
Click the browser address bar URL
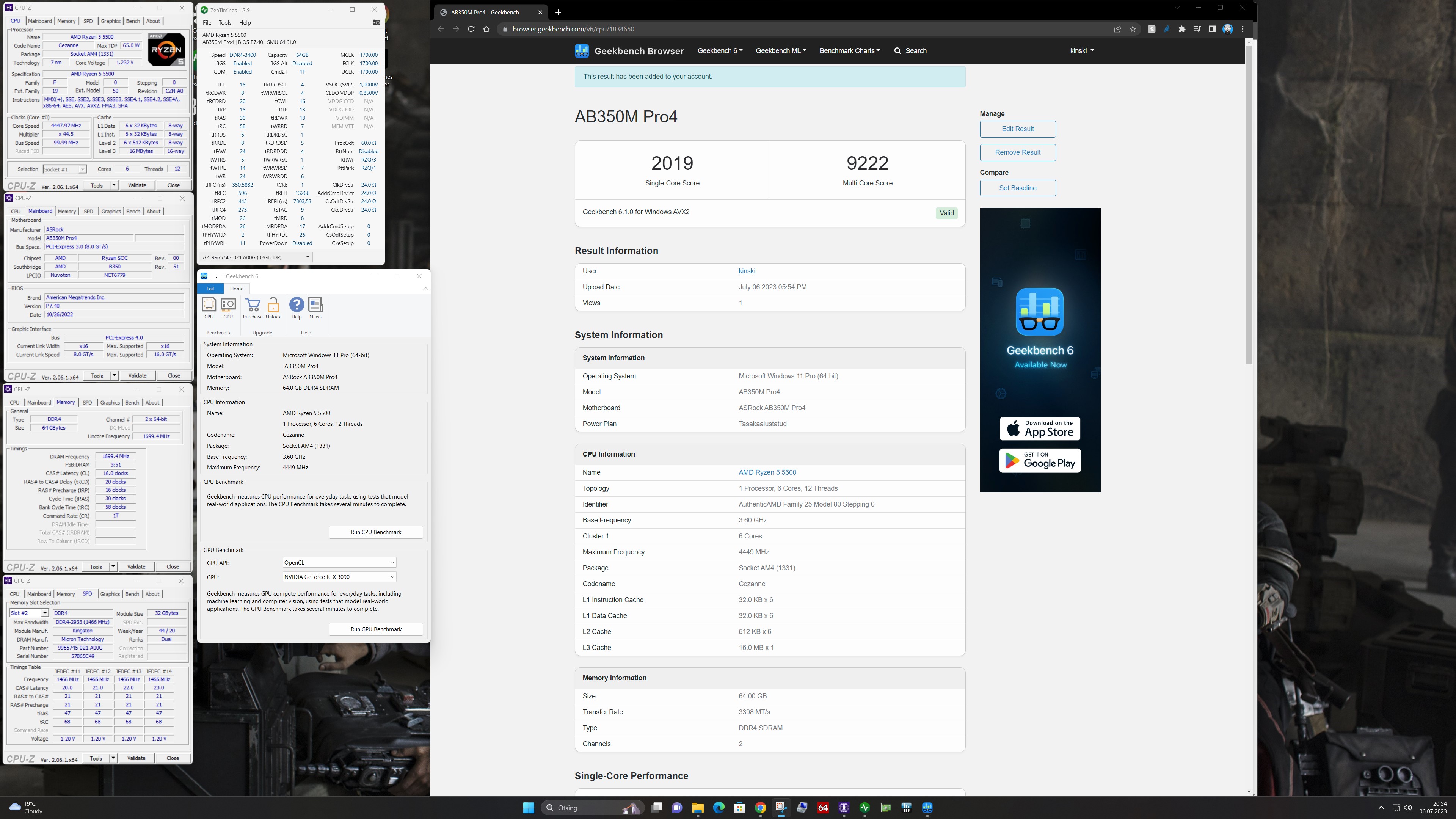[x=573, y=30]
